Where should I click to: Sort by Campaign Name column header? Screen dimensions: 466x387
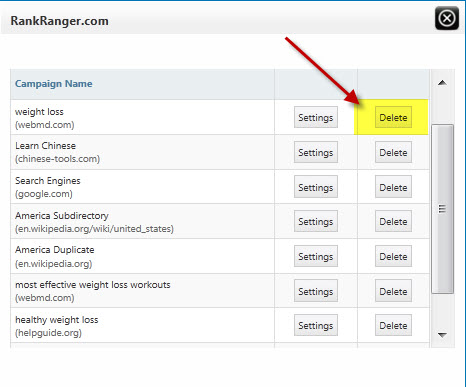click(x=54, y=83)
